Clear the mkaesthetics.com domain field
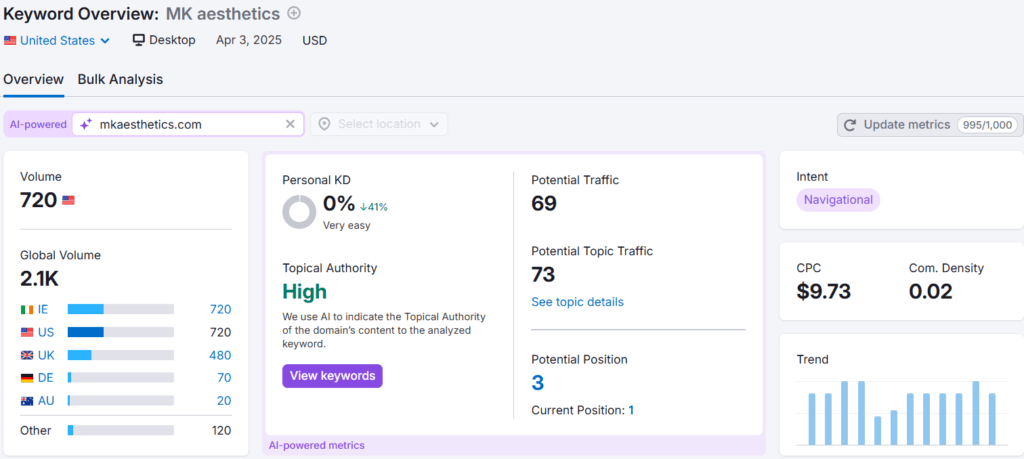This screenshot has height=459, width=1024. pos(291,124)
